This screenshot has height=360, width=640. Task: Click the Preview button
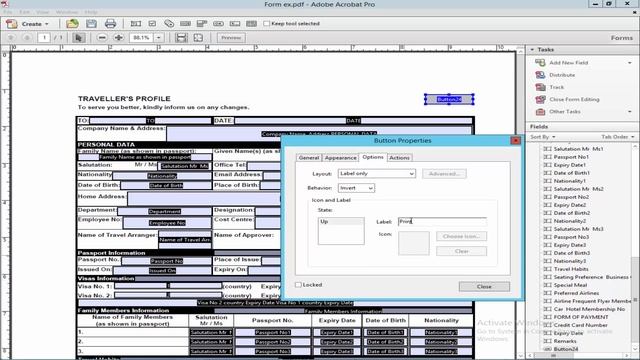coord(231,38)
